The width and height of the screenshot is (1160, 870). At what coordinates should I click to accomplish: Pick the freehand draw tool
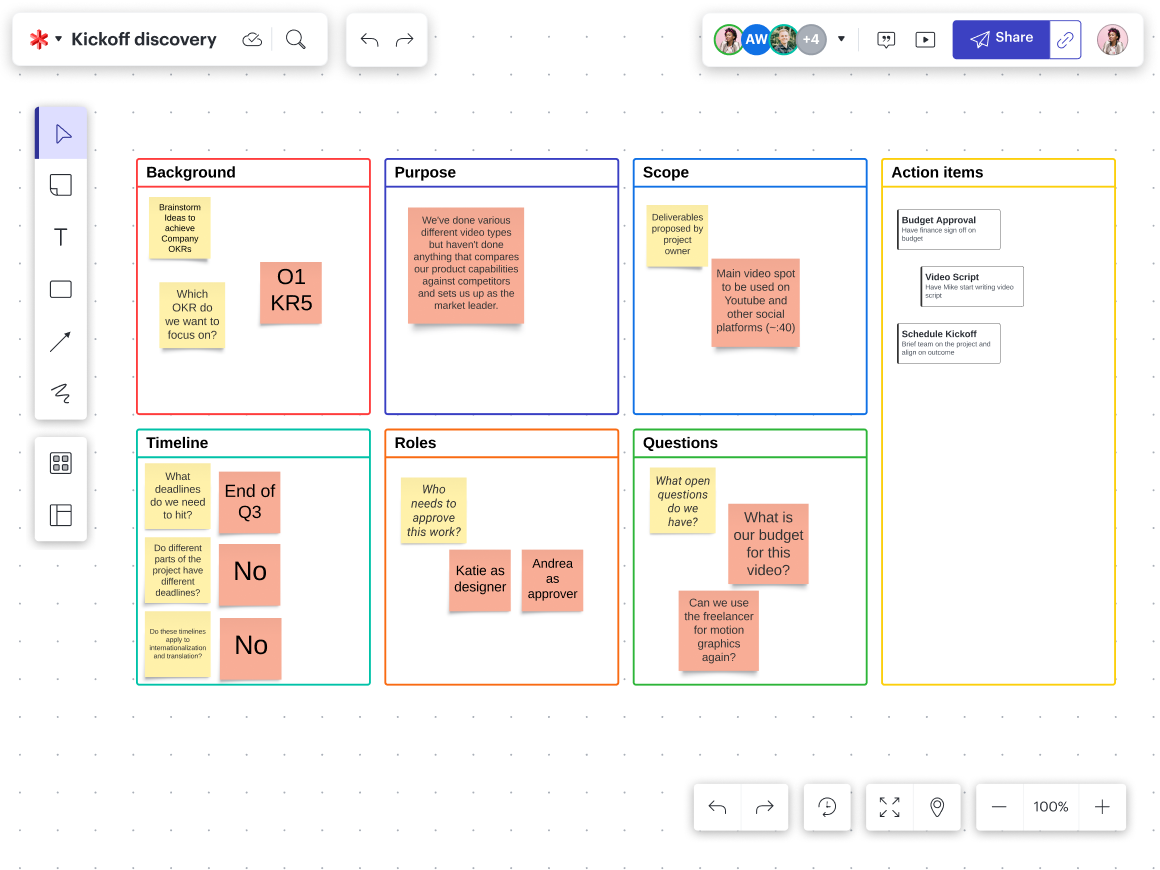coord(61,393)
